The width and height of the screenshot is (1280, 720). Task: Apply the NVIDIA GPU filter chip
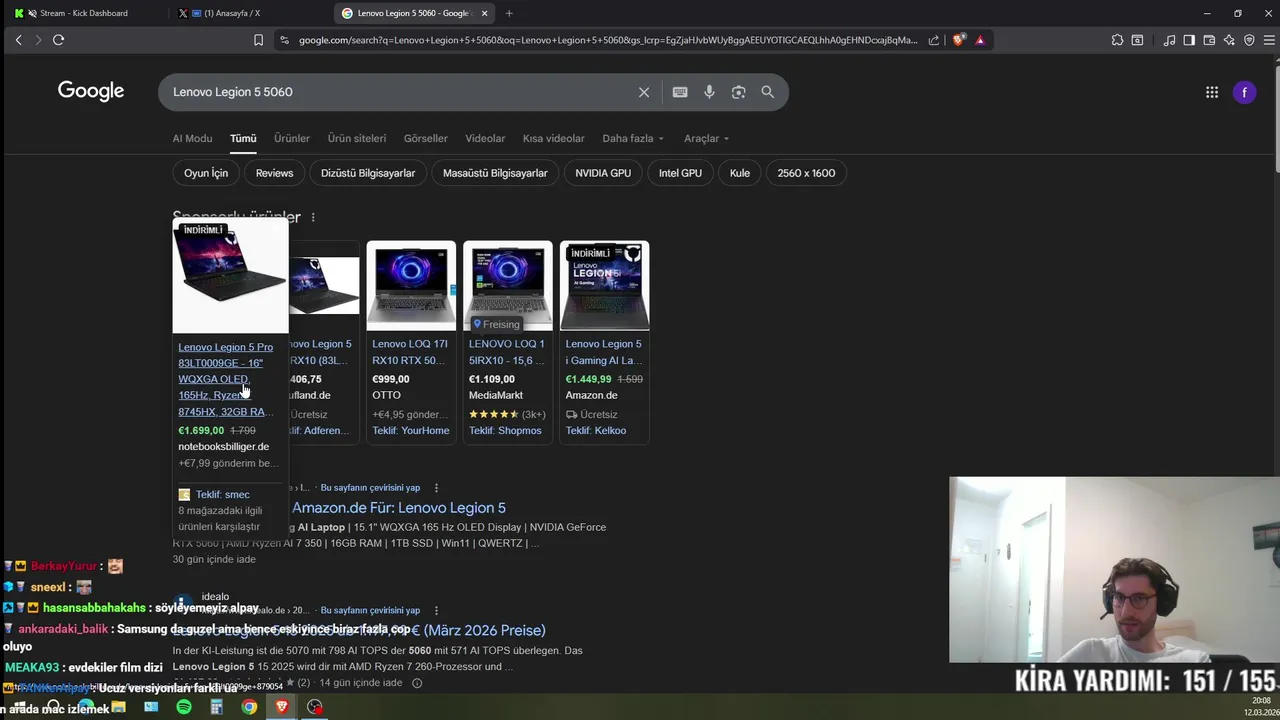[x=603, y=173]
